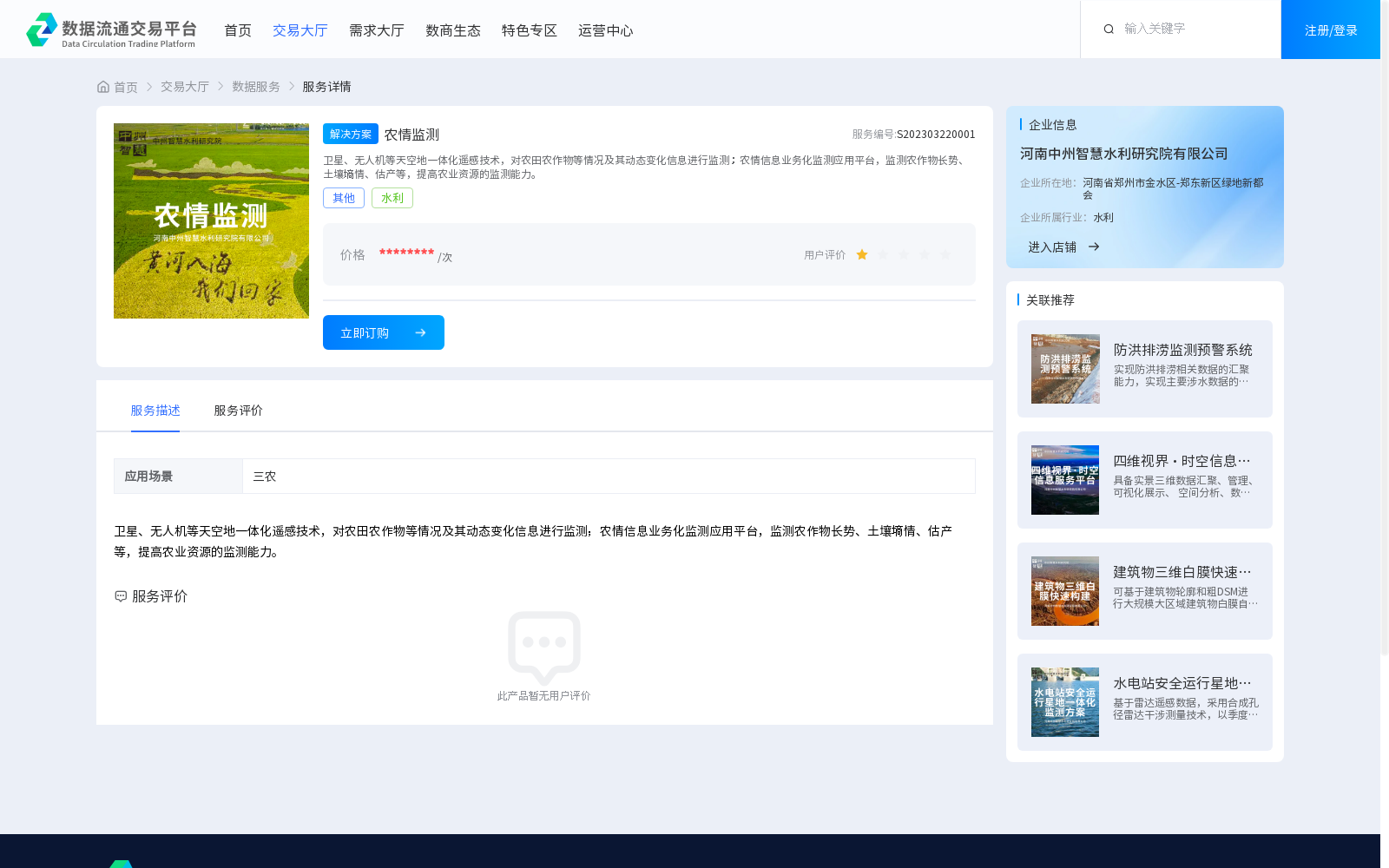
Task: Click the fourth rating star
Action: (925, 254)
